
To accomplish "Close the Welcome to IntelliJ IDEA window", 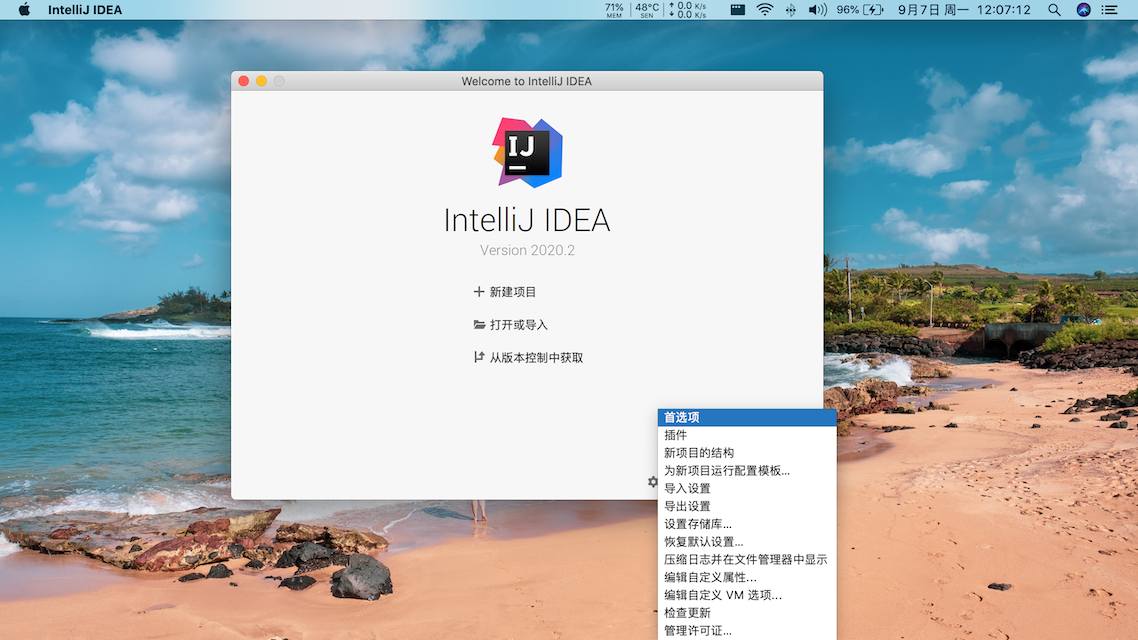I will point(244,81).
